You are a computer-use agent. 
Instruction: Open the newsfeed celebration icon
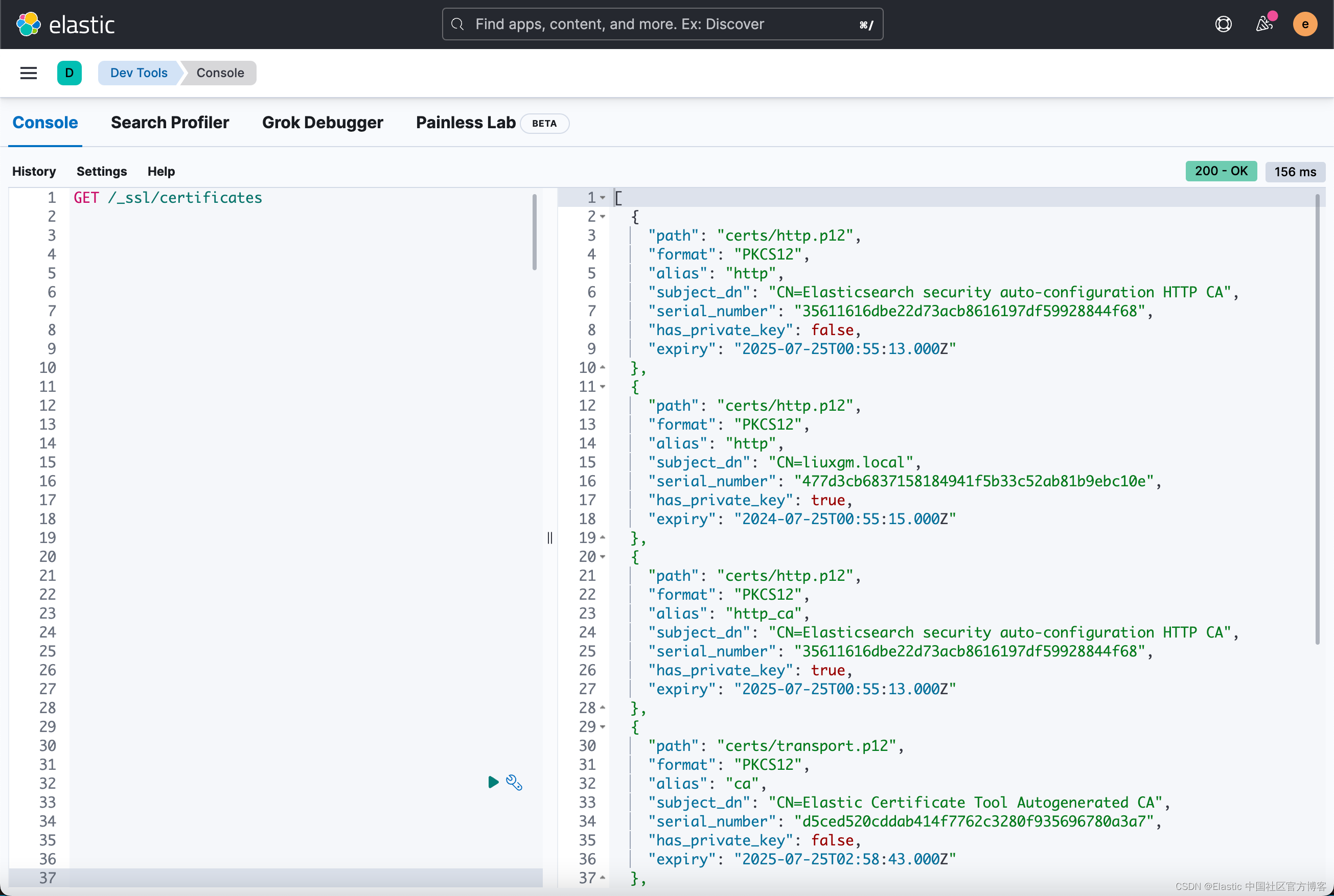(1263, 24)
